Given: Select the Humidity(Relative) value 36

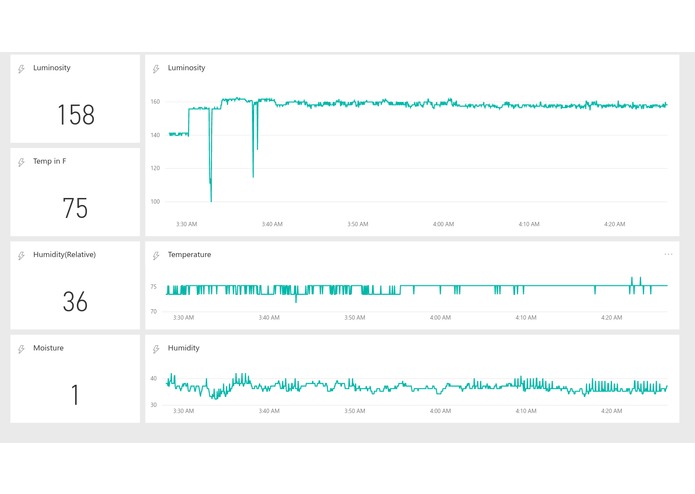Looking at the screenshot, I should coord(75,302).
